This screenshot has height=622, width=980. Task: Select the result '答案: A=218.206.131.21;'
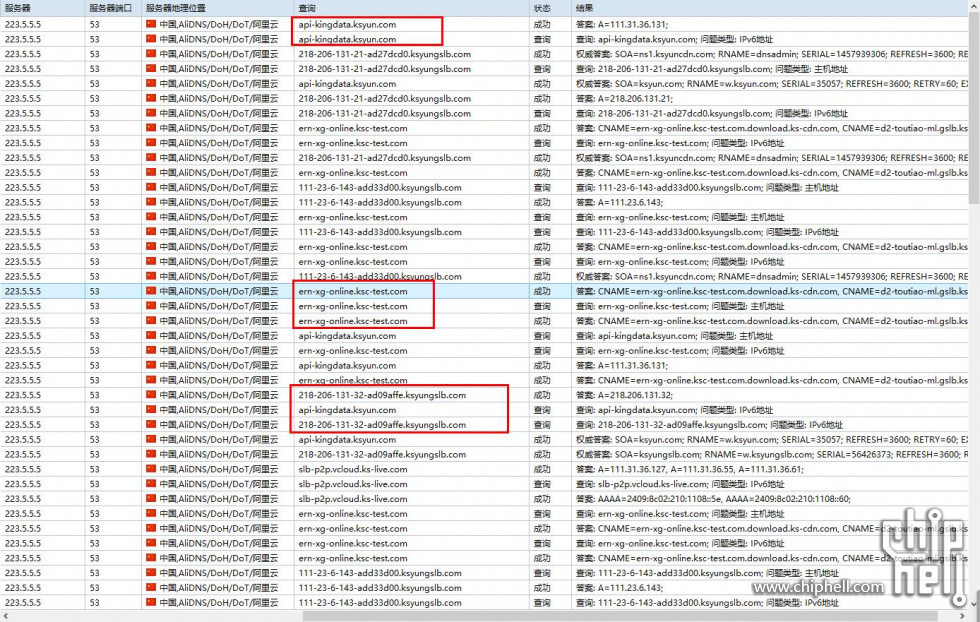click(x=624, y=98)
